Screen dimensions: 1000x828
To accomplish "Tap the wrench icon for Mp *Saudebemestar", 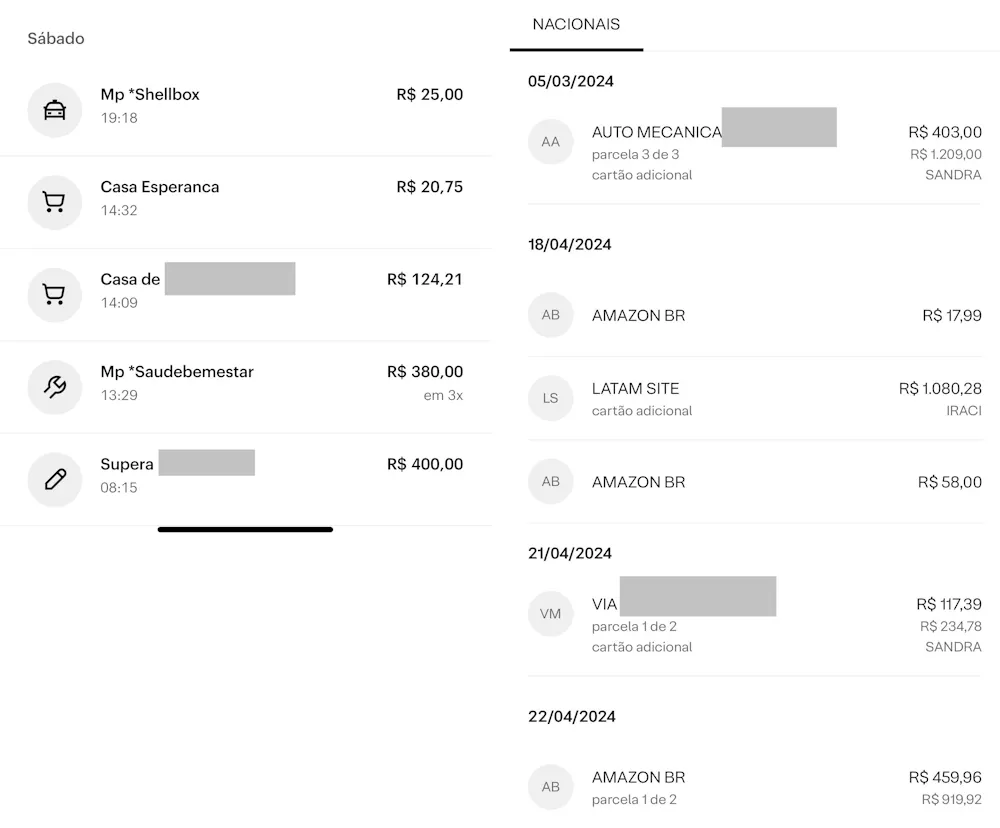I will pyautogui.click(x=55, y=387).
